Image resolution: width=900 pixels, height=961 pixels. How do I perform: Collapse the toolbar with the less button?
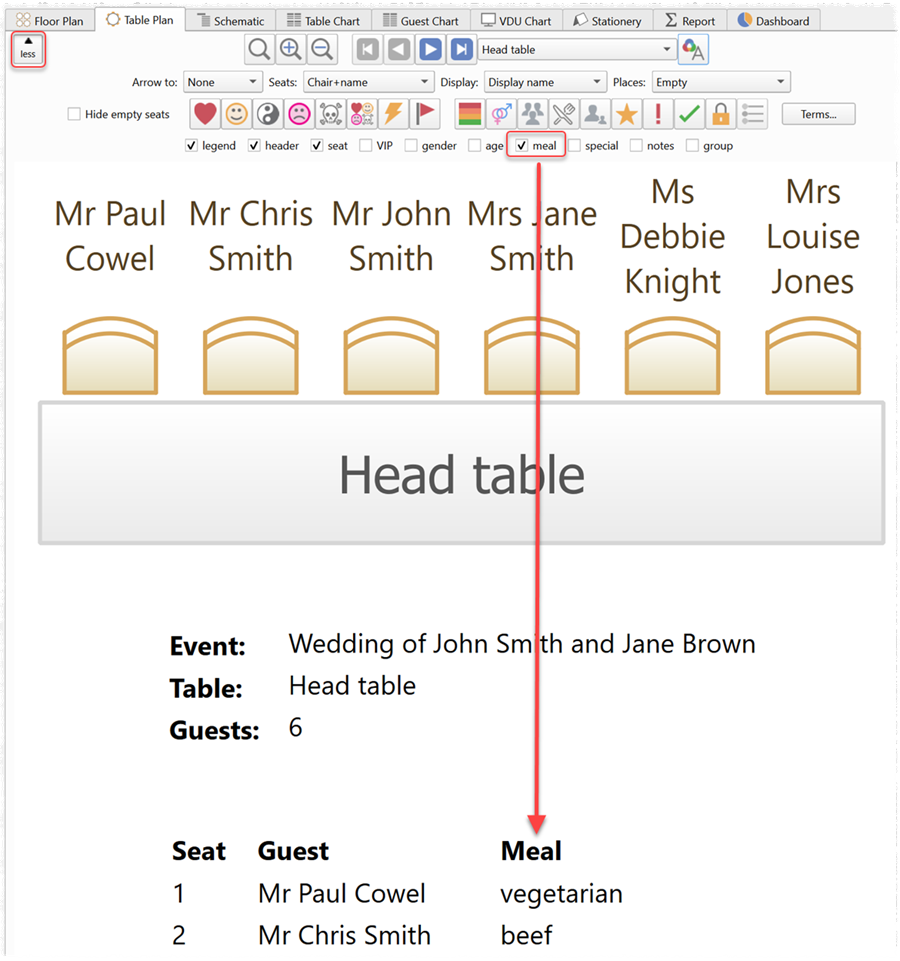click(x=28, y=48)
